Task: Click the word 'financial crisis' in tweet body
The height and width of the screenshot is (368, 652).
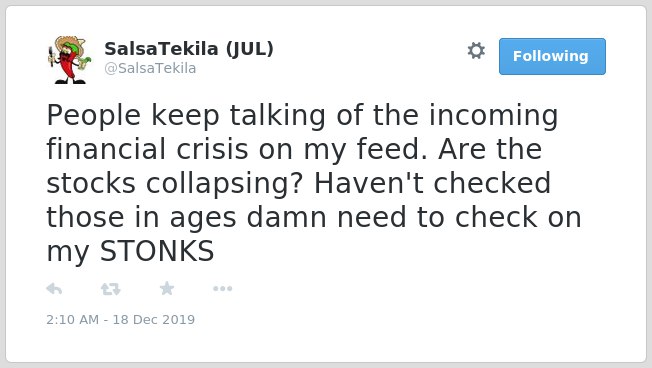Action: point(147,149)
